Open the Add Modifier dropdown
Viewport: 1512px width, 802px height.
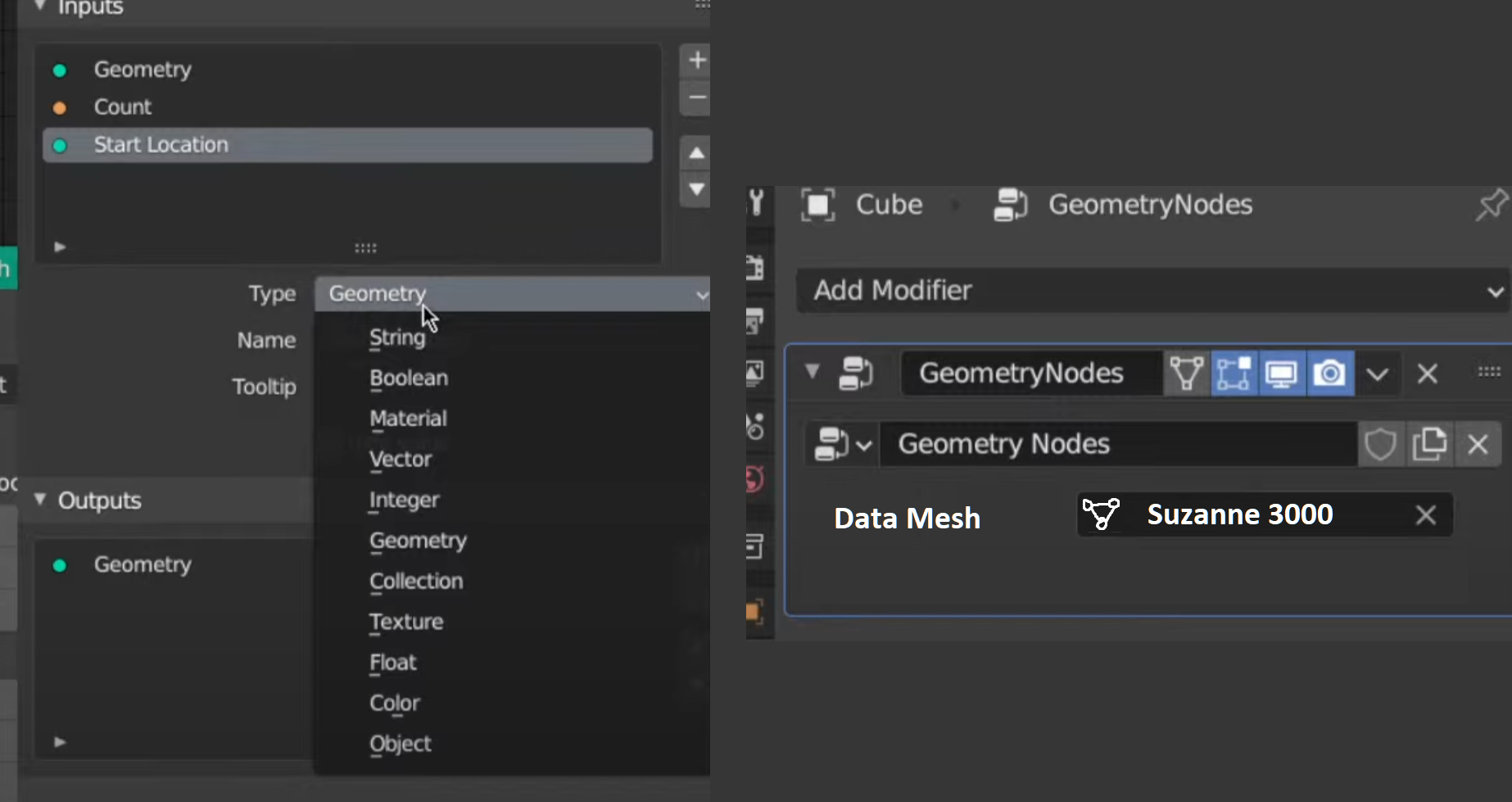pos(1154,290)
